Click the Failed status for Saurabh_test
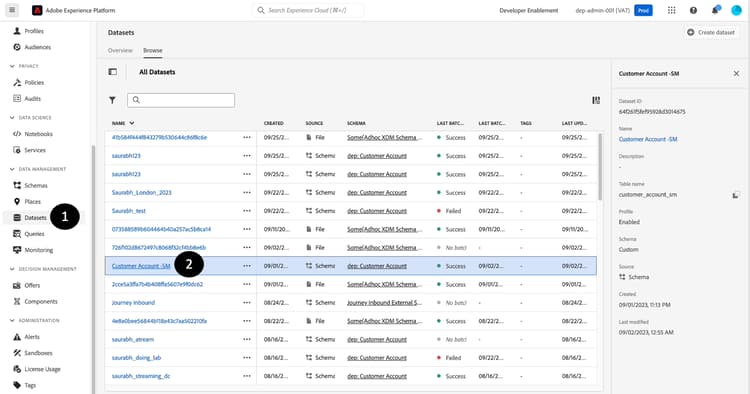 pyautogui.click(x=449, y=211)
